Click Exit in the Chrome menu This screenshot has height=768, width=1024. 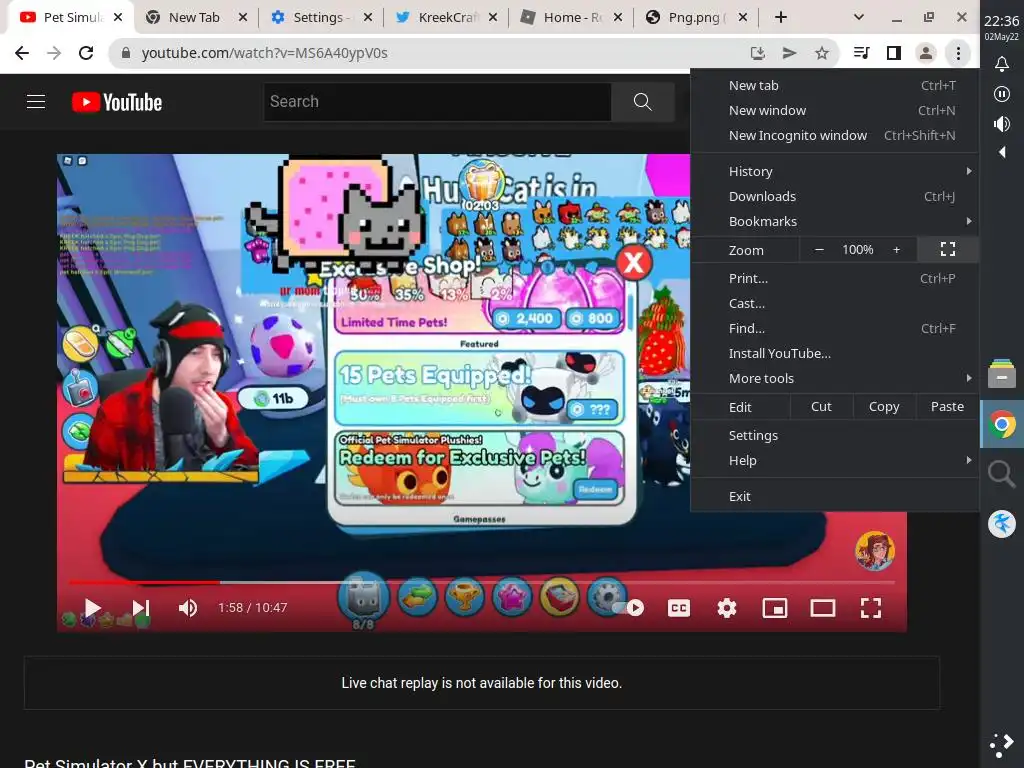pos(835,496)
